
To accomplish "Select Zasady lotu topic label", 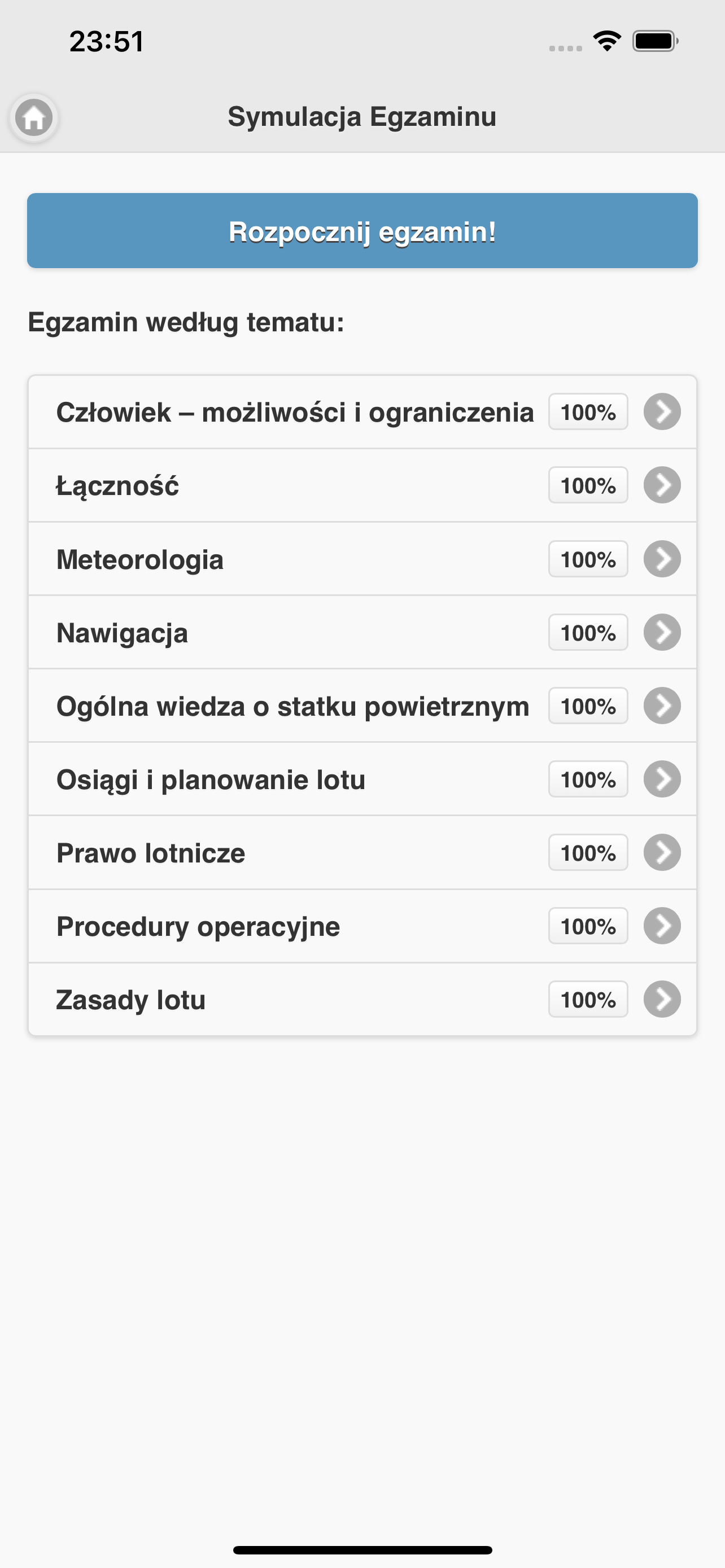I will [x=131, y=1000].
